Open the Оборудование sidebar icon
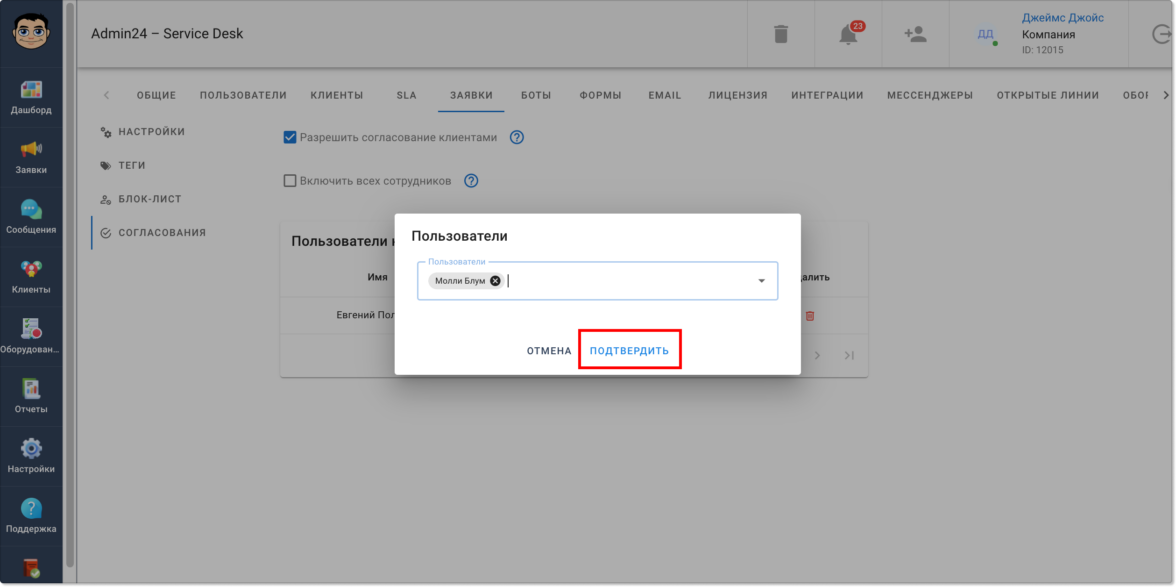The image size is (1176, 587). [31, 328]
